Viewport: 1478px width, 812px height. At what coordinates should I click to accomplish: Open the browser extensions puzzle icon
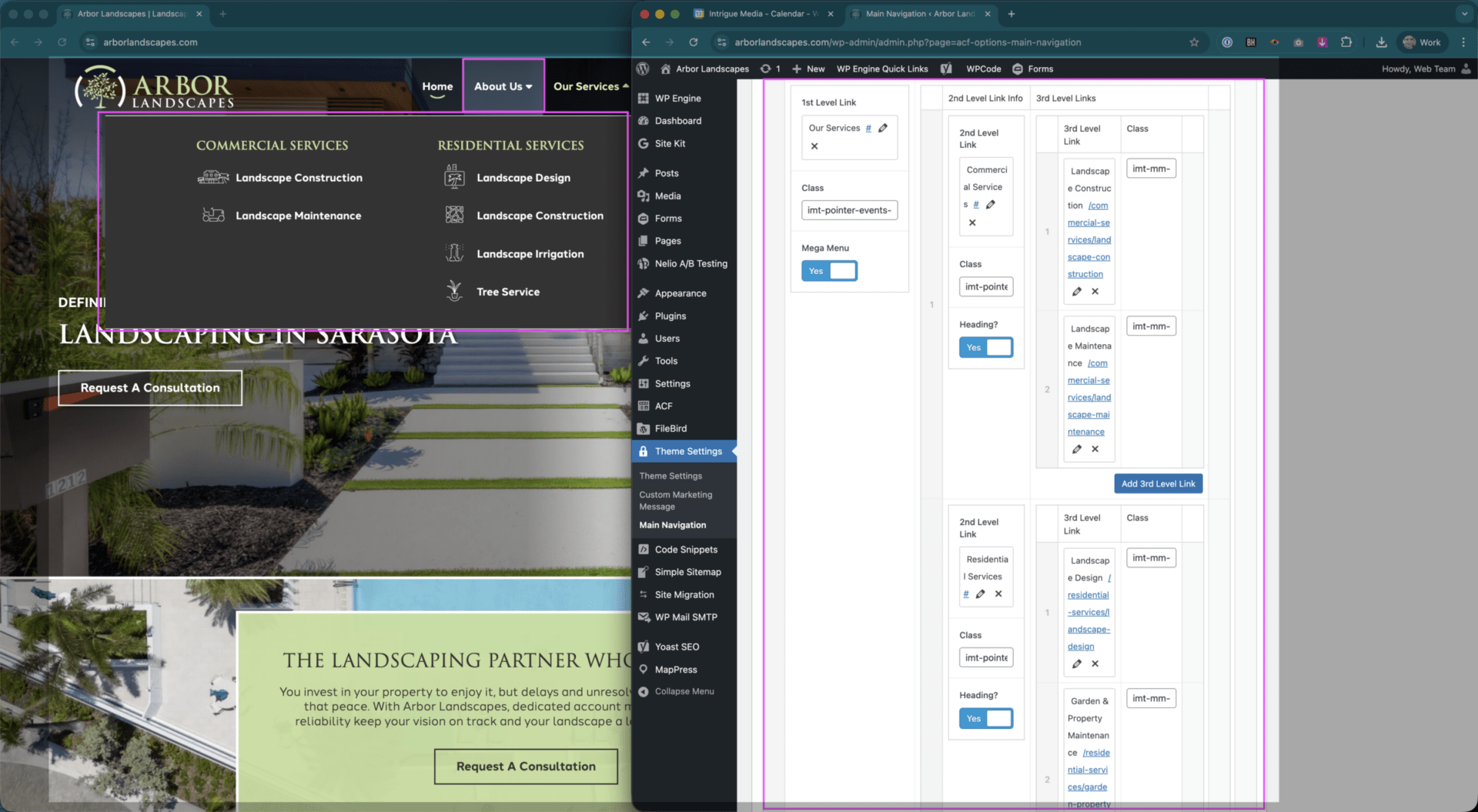point(1346,42)
